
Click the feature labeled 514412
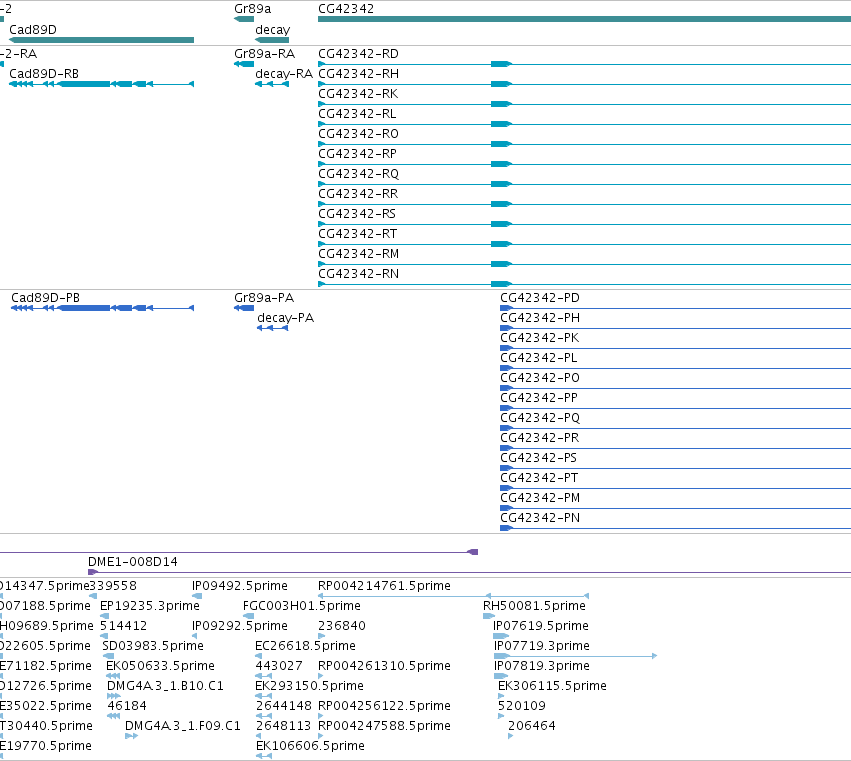click(124, 626)
